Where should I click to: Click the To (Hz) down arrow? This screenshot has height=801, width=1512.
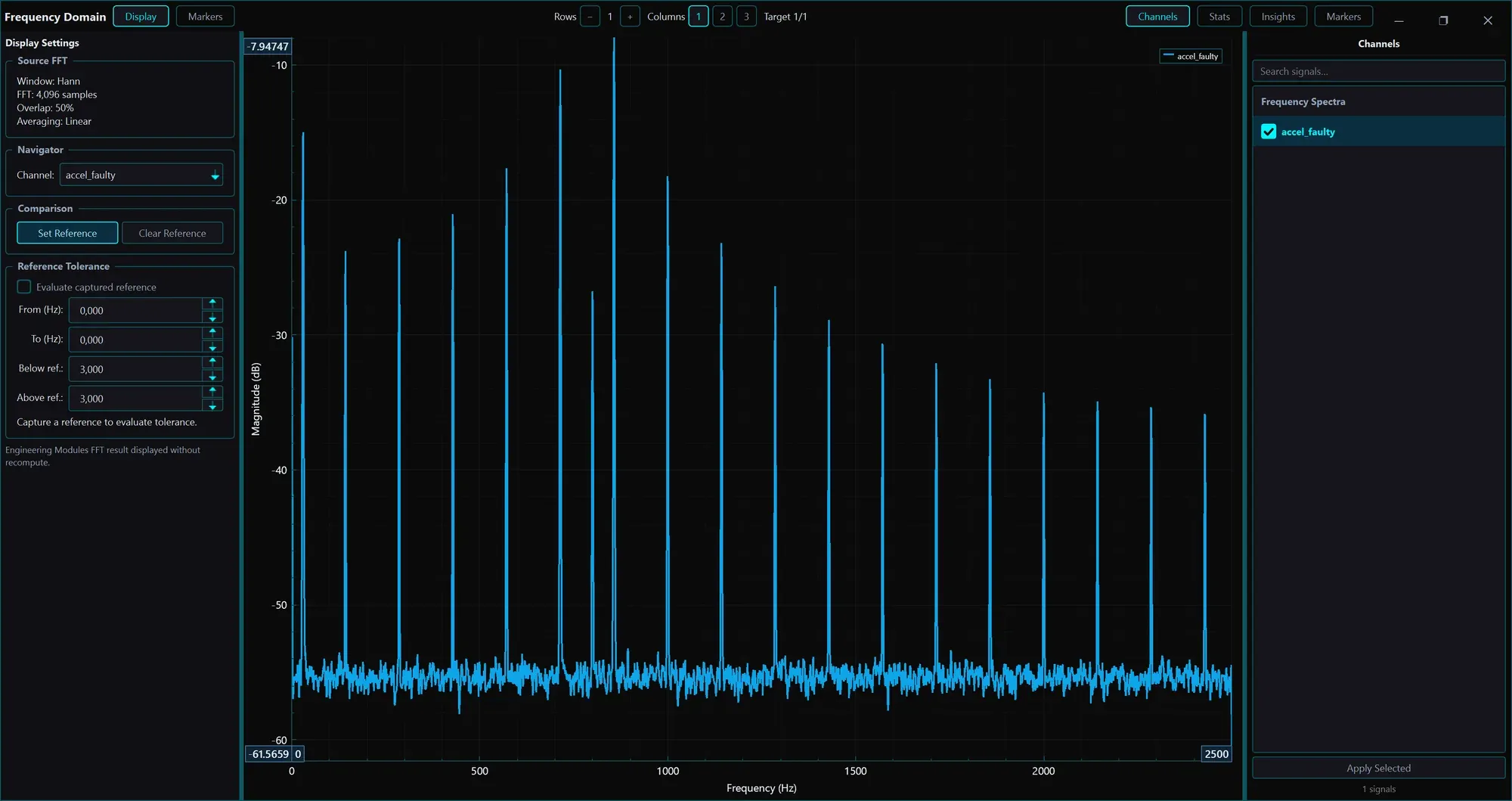[212, 347]
